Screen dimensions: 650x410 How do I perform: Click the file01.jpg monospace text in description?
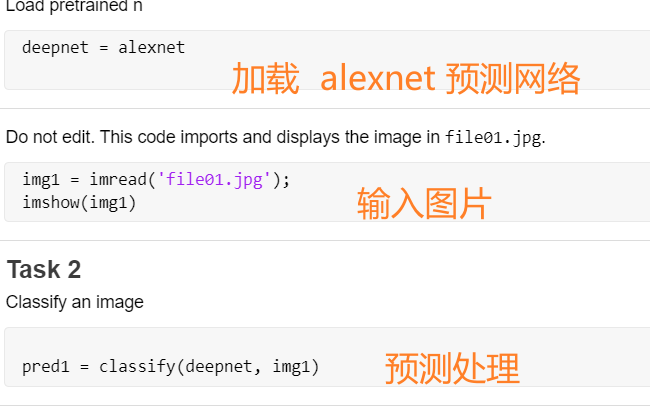coord(493,137)
